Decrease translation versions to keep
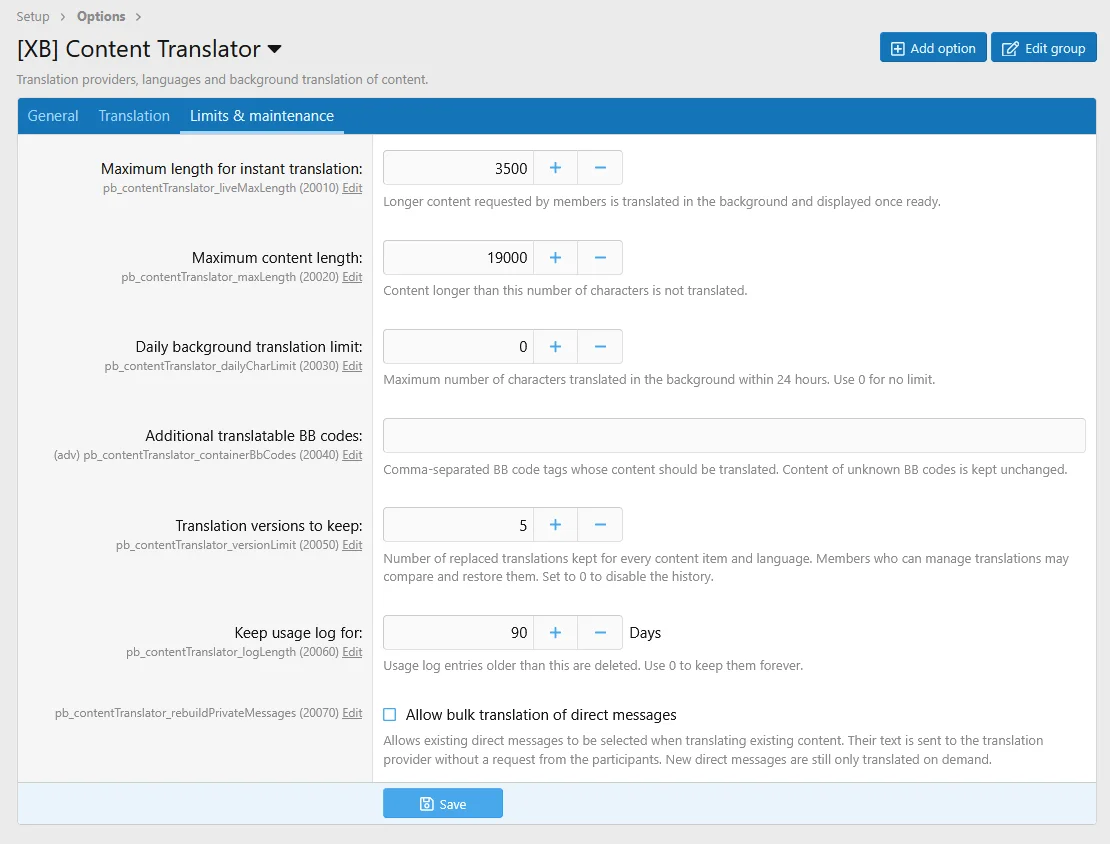This screenshot has width=1110, height=844. pos(600,525)
